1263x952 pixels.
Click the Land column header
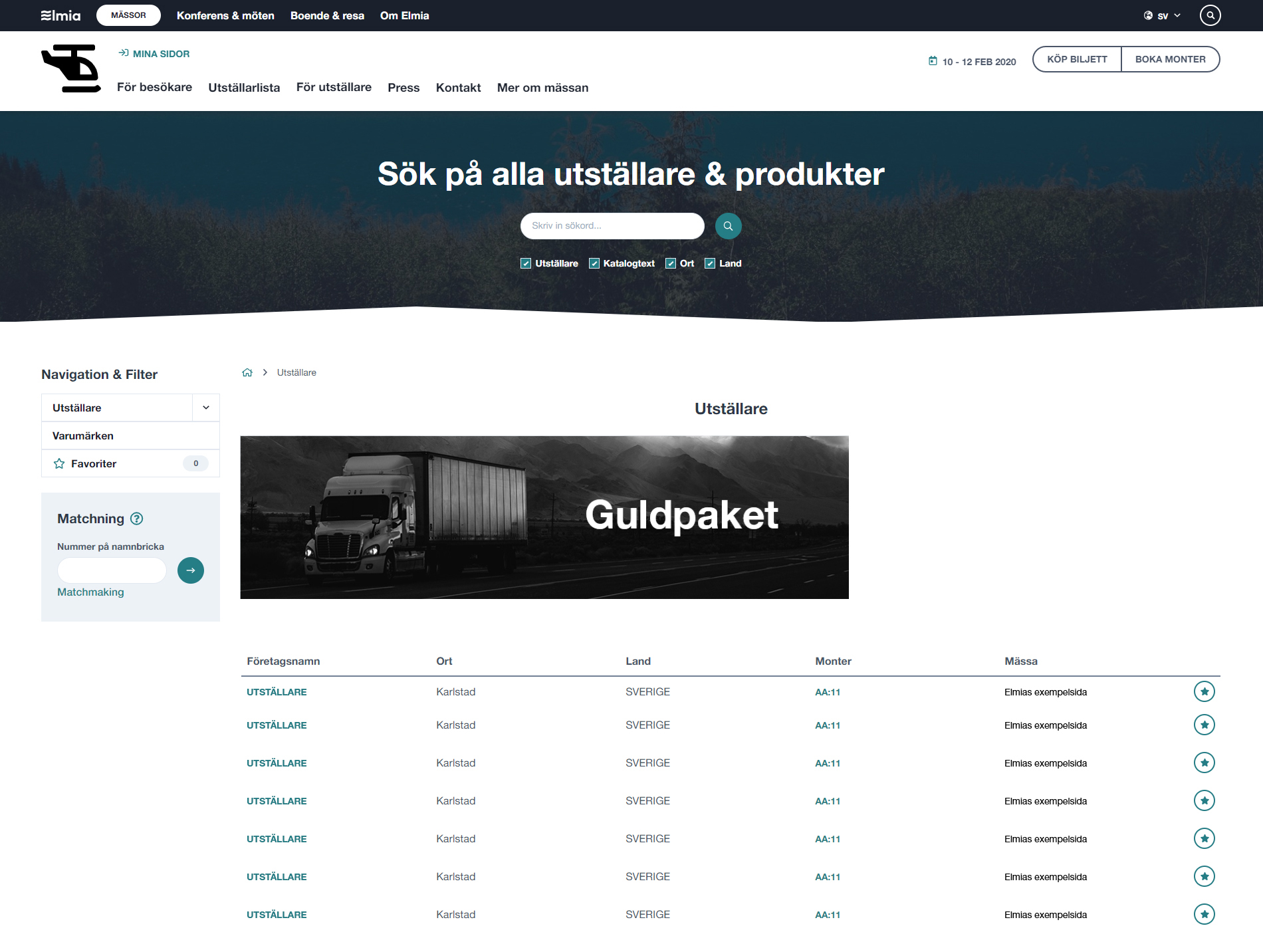point(638,661)
